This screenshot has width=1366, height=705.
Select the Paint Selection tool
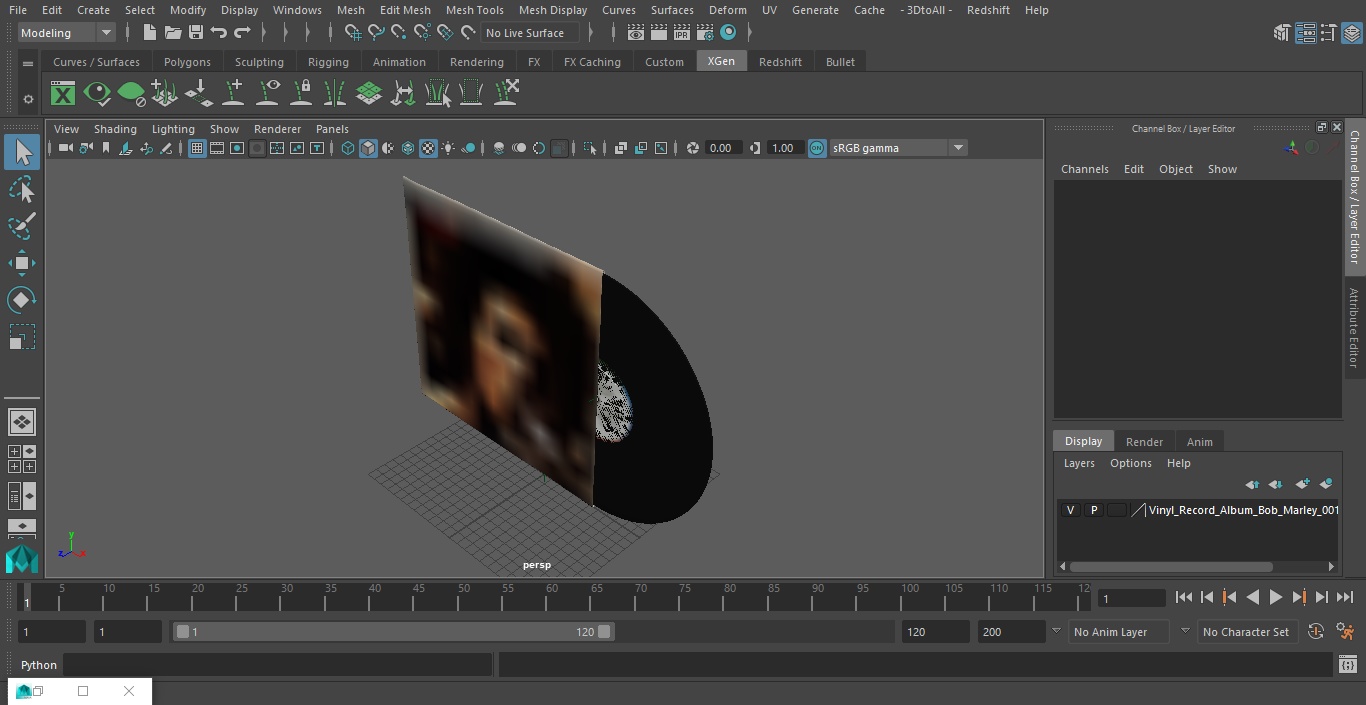coord(22,226)
